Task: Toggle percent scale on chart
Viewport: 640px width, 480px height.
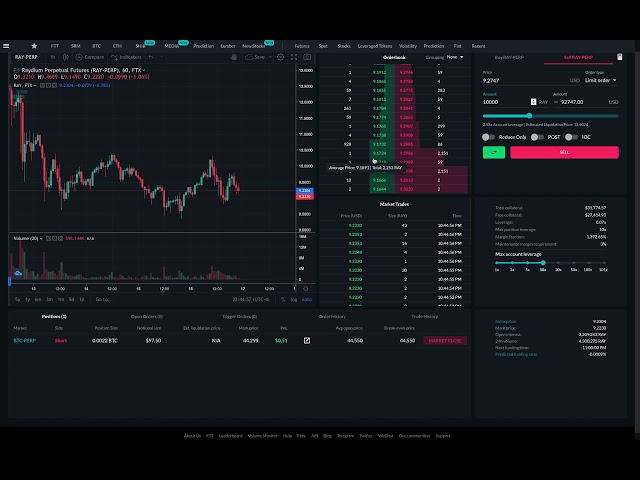Action: coord(283,300)
